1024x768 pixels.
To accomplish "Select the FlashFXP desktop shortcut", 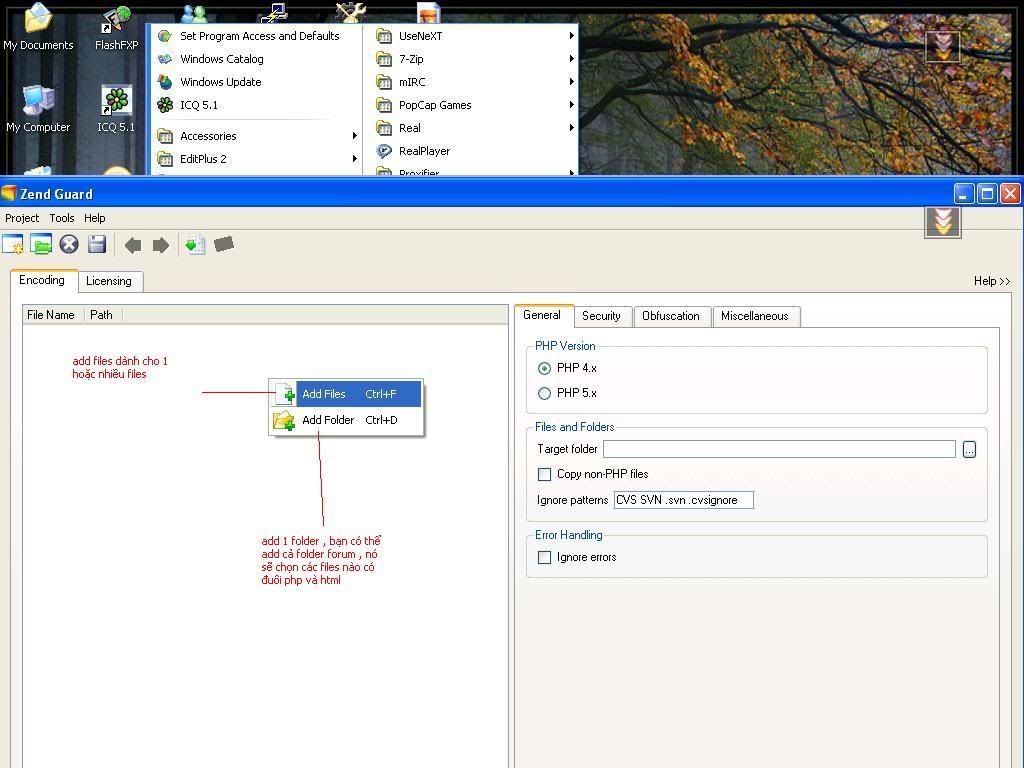I will 116,27.
